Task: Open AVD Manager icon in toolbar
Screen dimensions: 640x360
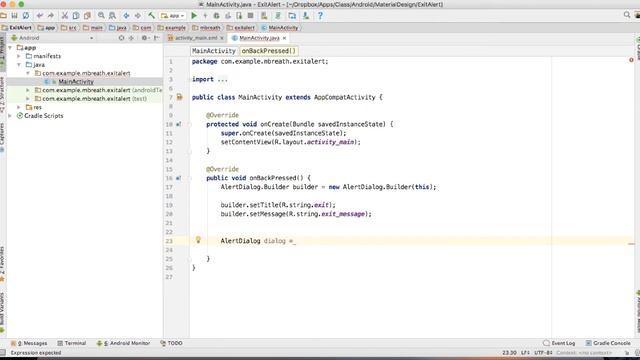Action: 264,16
